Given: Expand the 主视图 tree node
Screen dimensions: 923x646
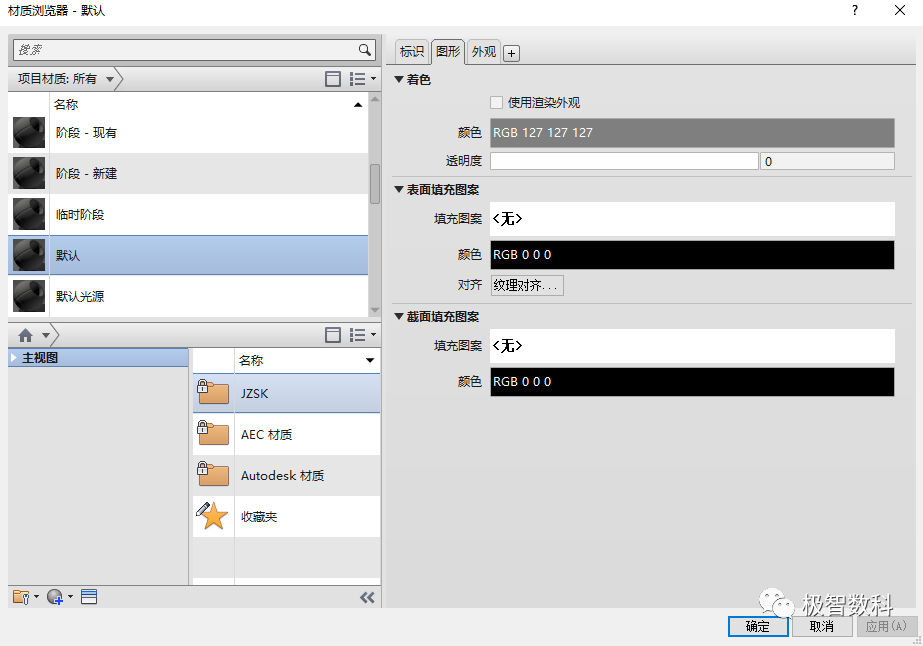Looking at the screenshot, I should pyautogui.click(x=14, y=357).
